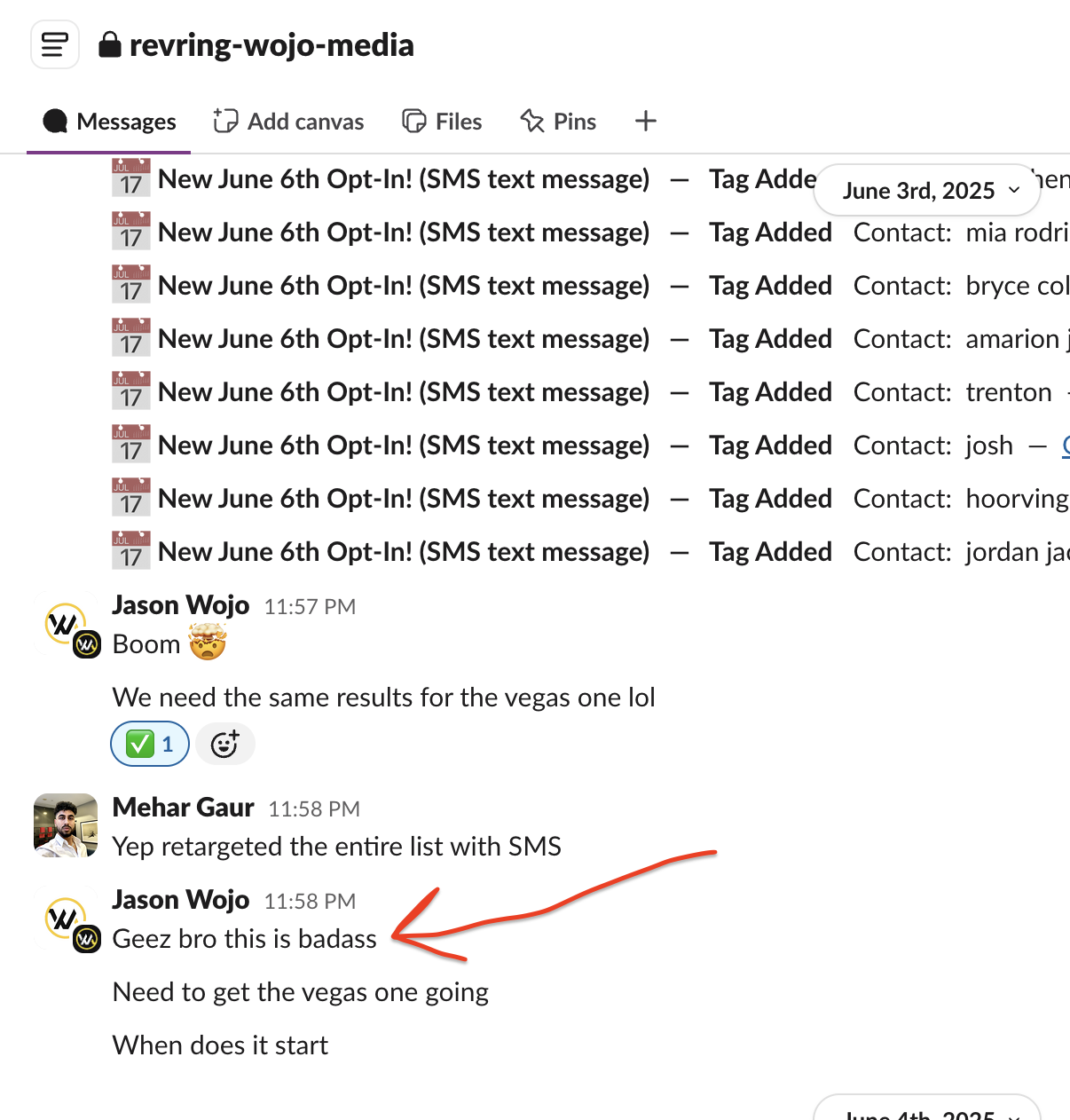The image size is (1070, 1120).
Task: Click the channel private lock icon
Action: (x=110, y=44)
